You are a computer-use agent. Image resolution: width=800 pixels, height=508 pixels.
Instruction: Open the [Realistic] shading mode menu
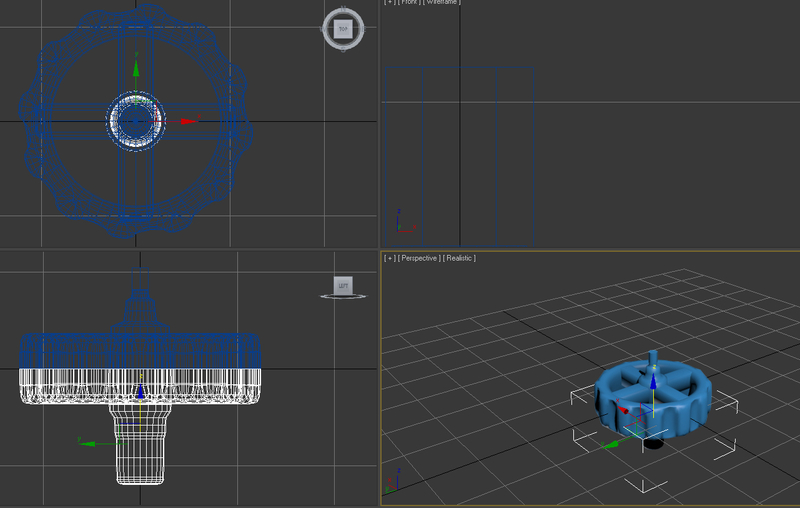click(x=459, y=258)
